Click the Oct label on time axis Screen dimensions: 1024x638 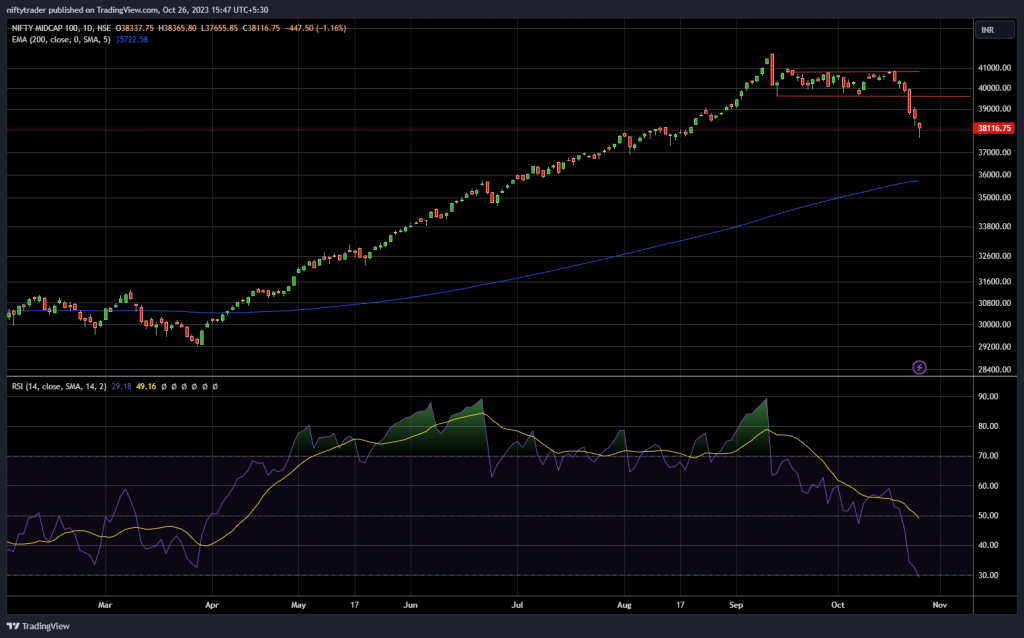point(838,605)
